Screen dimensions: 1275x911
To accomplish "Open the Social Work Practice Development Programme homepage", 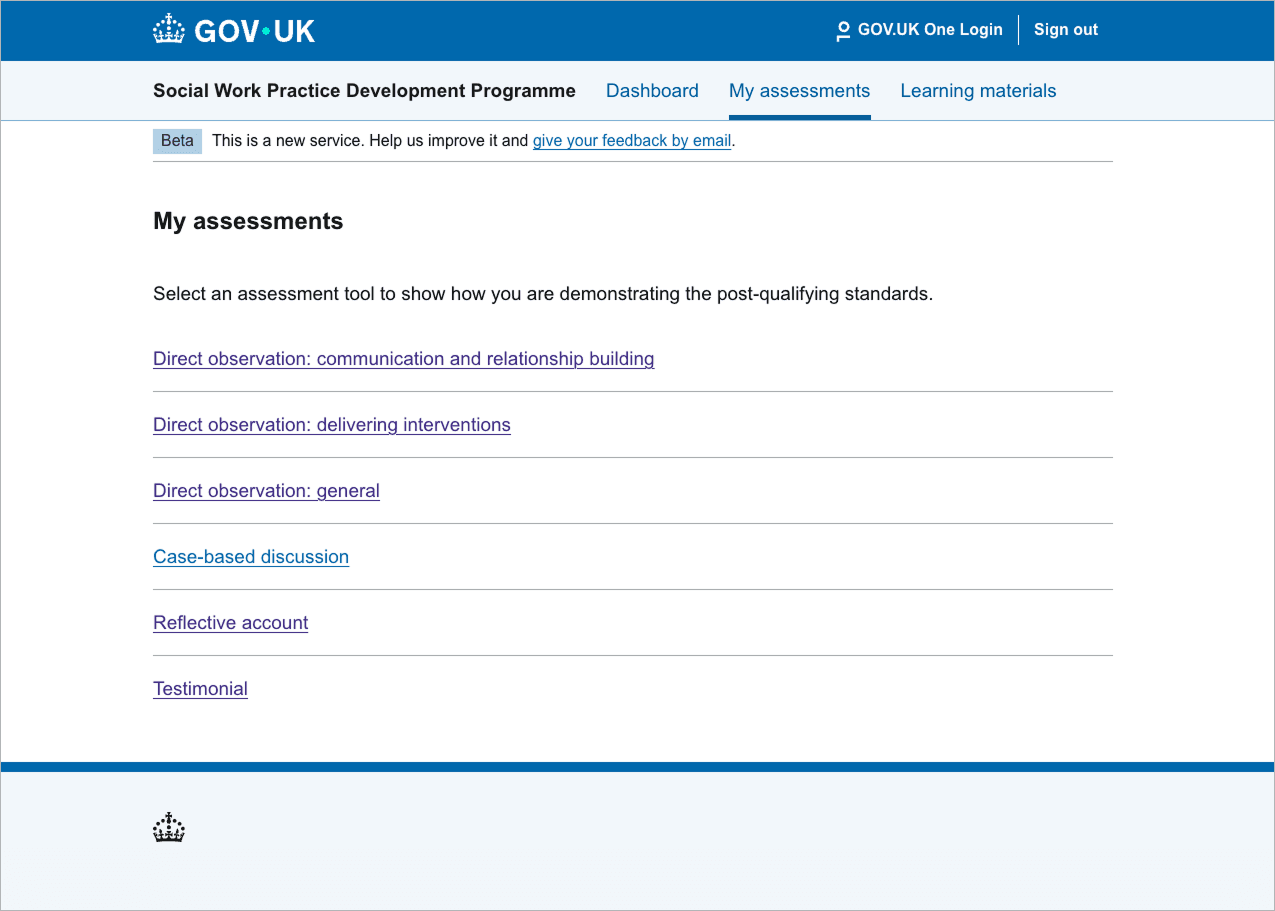I will [364, 90].
